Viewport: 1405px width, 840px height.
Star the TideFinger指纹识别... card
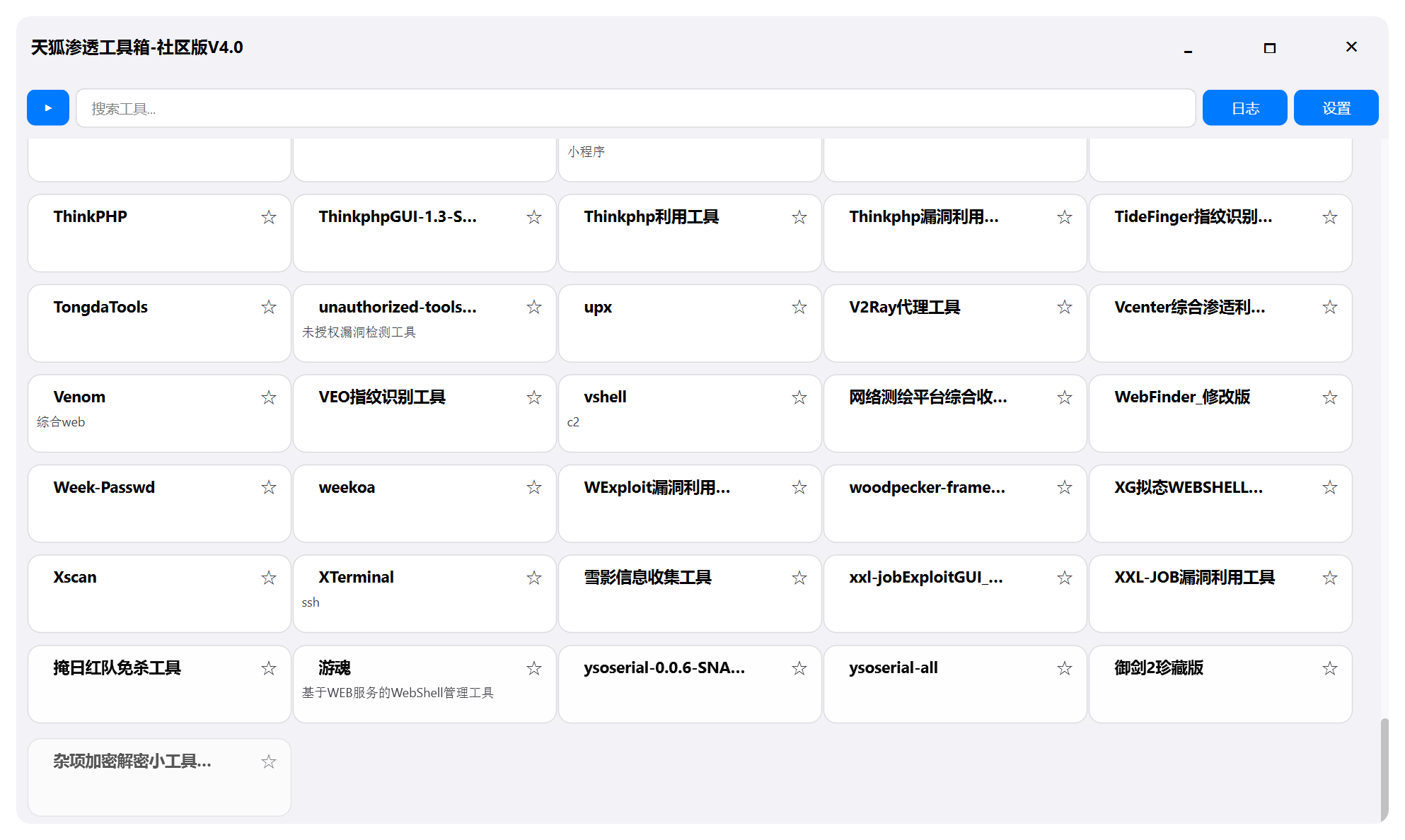point(1330,217)
